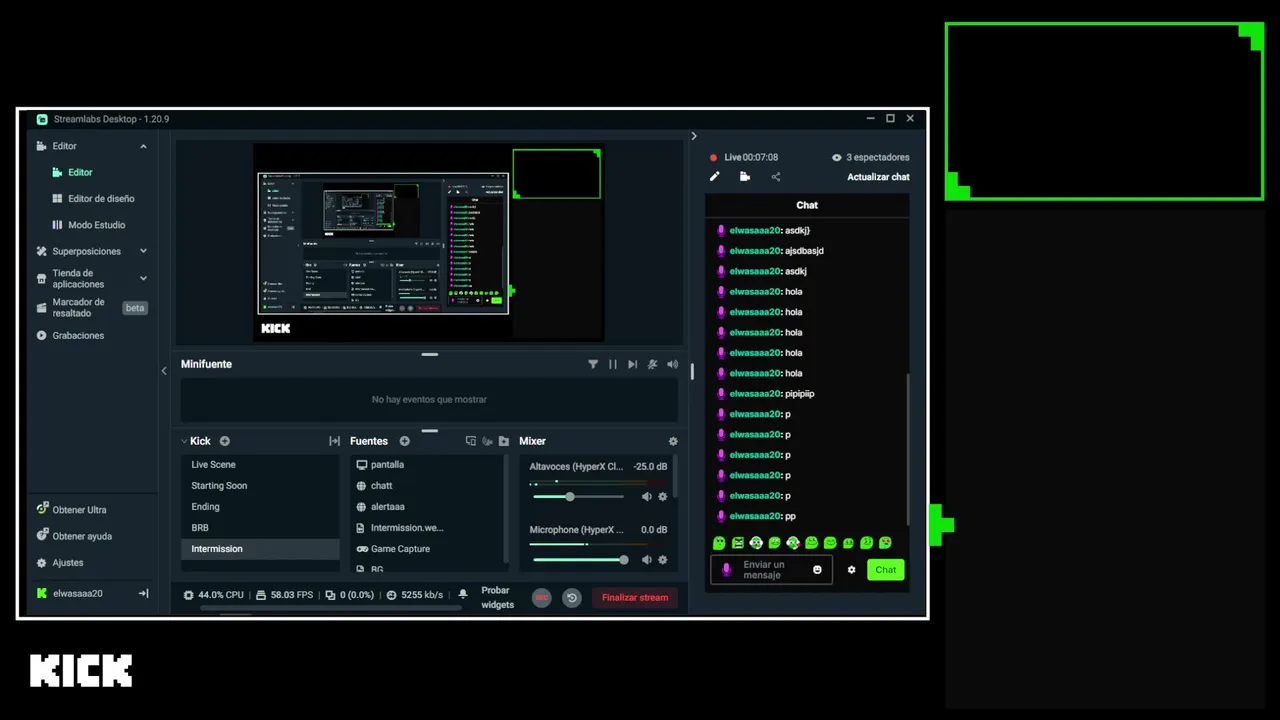The image size is (1280, 720).
Task: Open the Kick scene collection dropdown
Action: (185, 441)
